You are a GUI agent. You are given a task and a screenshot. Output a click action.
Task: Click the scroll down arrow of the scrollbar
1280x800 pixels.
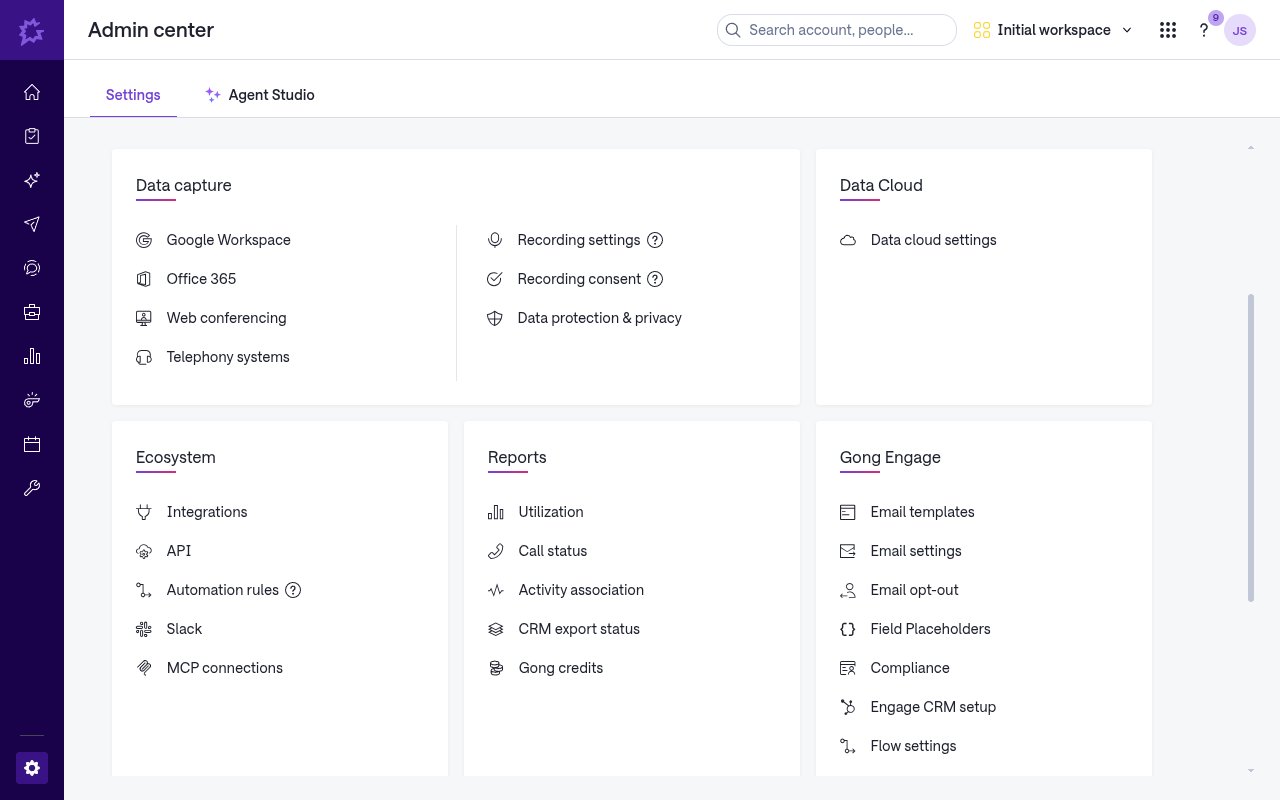1251,770
